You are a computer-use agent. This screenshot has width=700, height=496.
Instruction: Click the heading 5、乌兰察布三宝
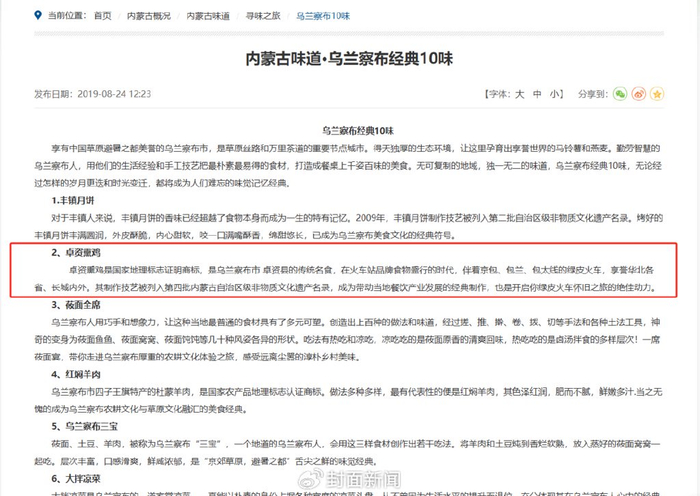[x=84, y=426]
